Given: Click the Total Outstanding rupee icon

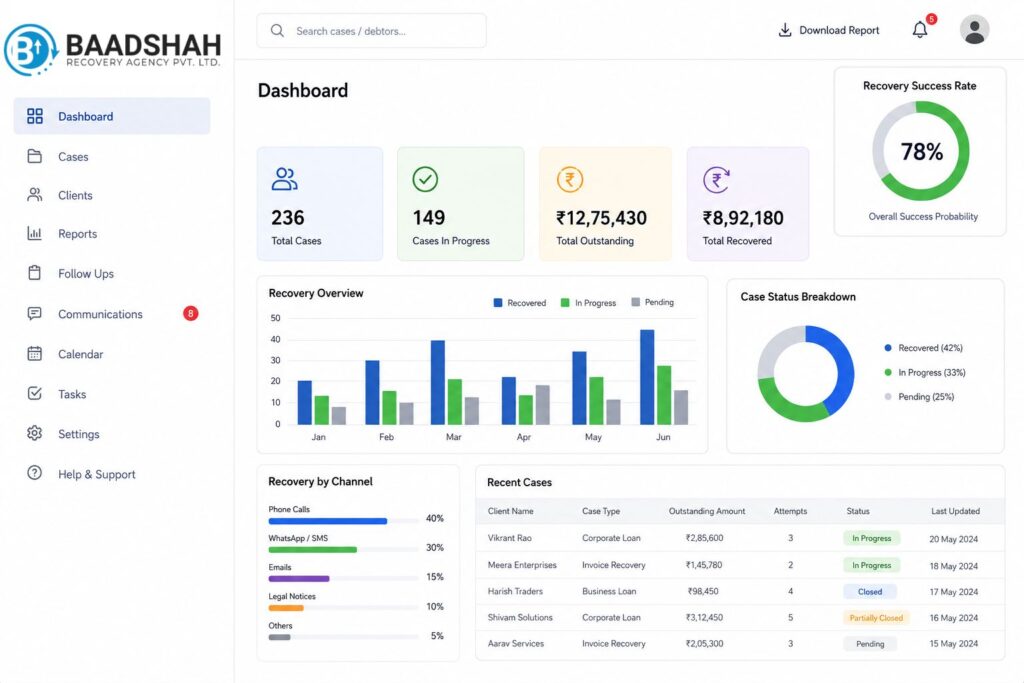Looking at the screenshot, I should [569, 180].
